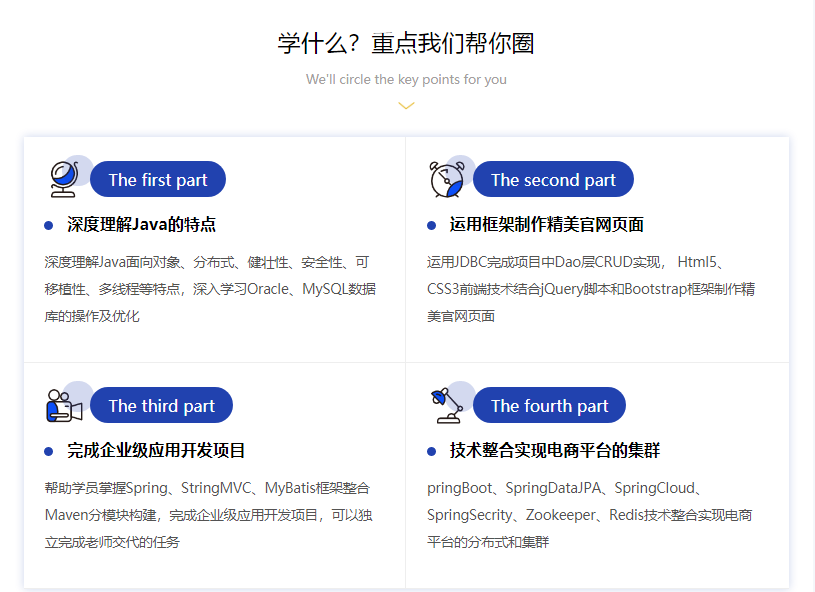Click the JDBC and Bootstrap description paragraph
Image resolution: width=815 pixels, height=592 pixels.
pos(590,289)
